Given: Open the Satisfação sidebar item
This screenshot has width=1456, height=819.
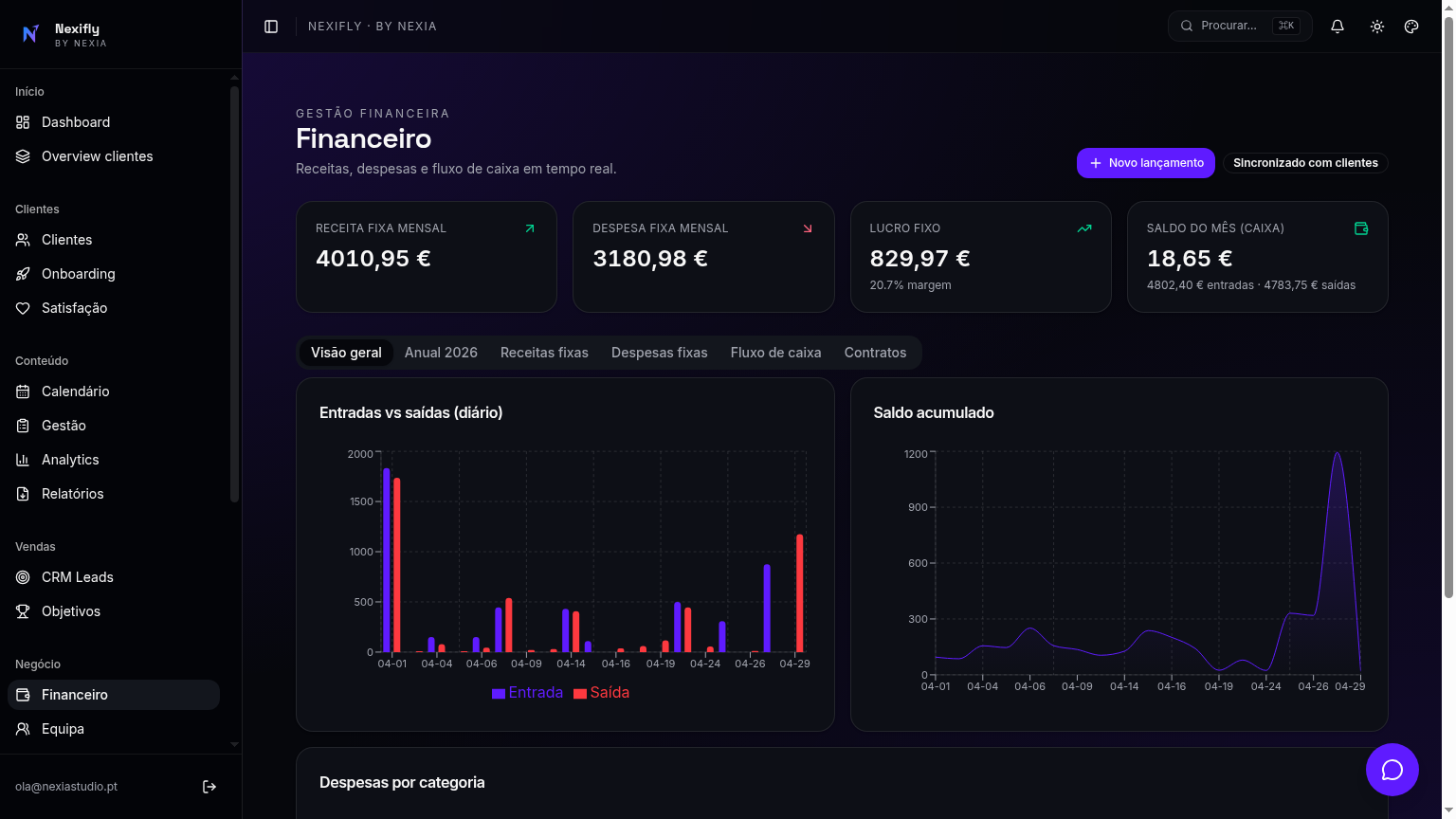Looking at the screenshot, I should coord(114,308).
